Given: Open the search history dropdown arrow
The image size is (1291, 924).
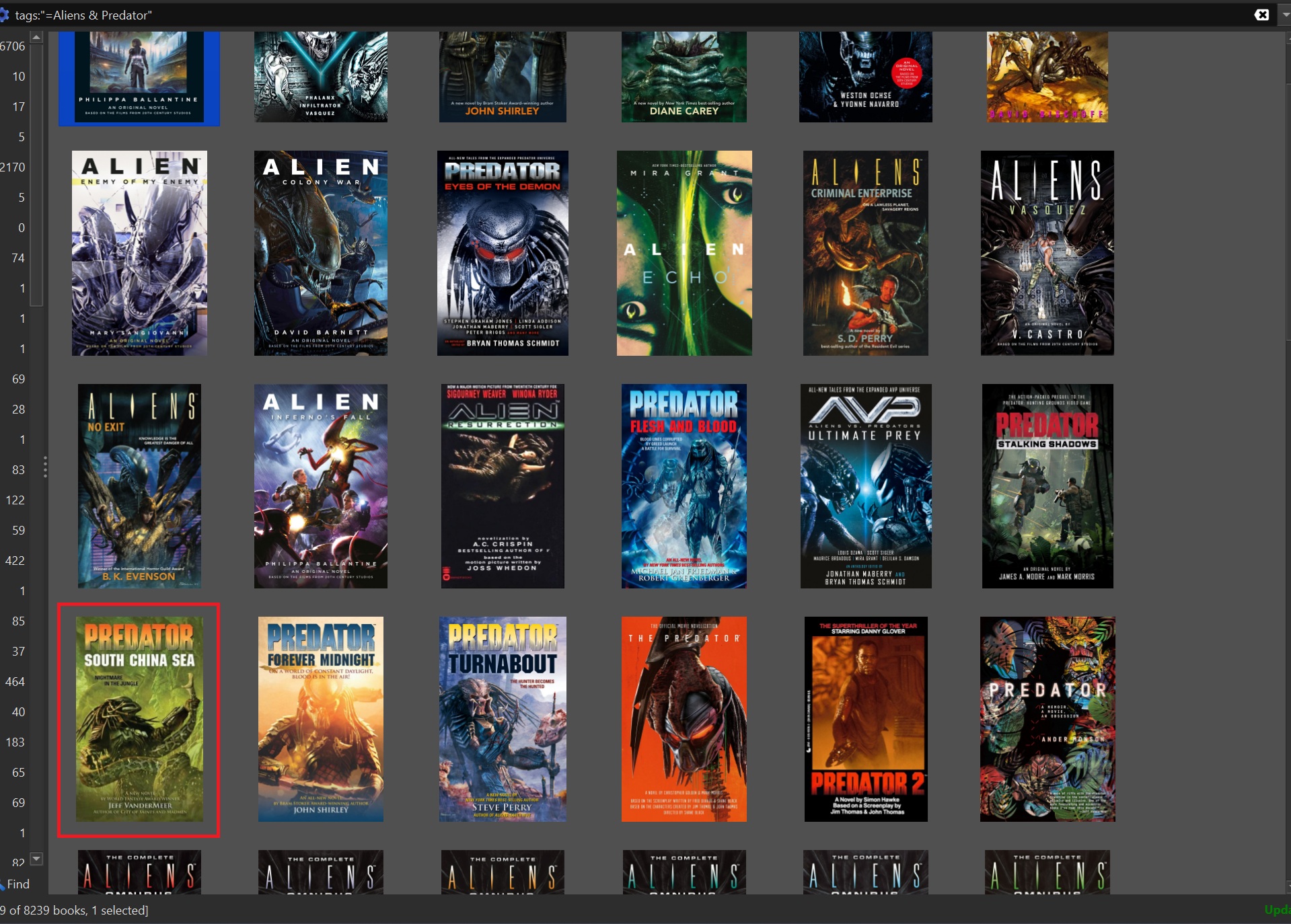Looking at the screenshot, I should click(x=1286, y=15).
